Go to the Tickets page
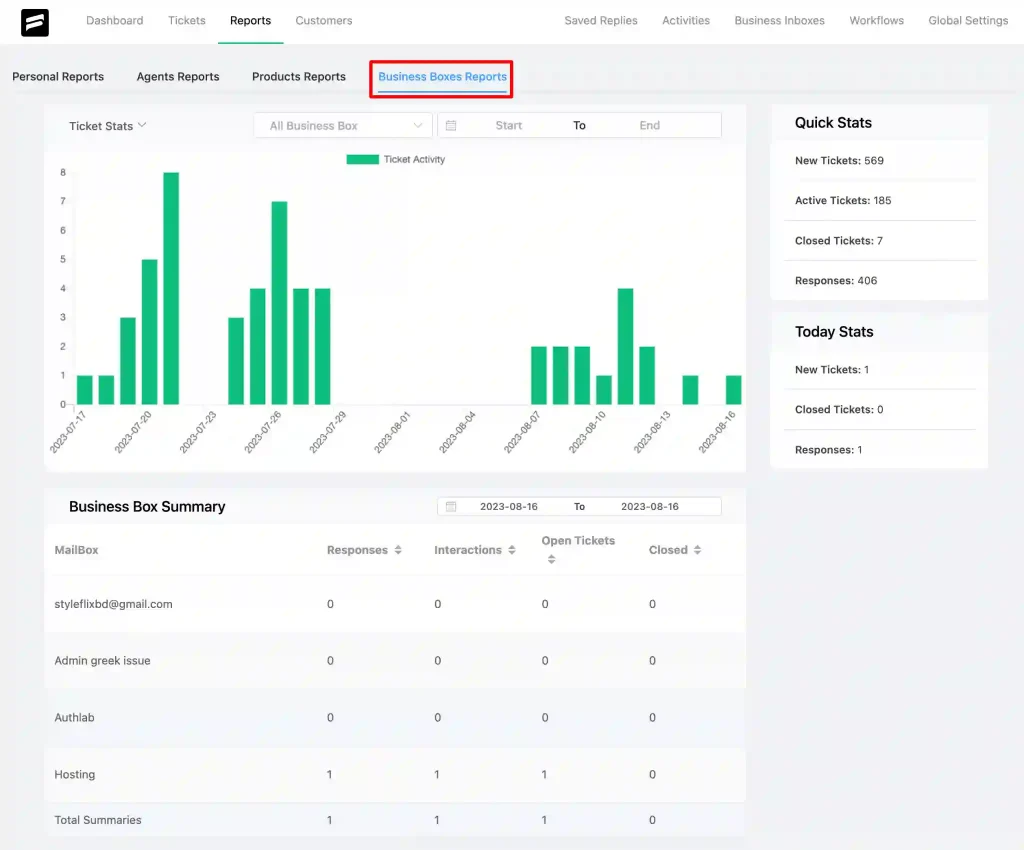 coord(187,20)
